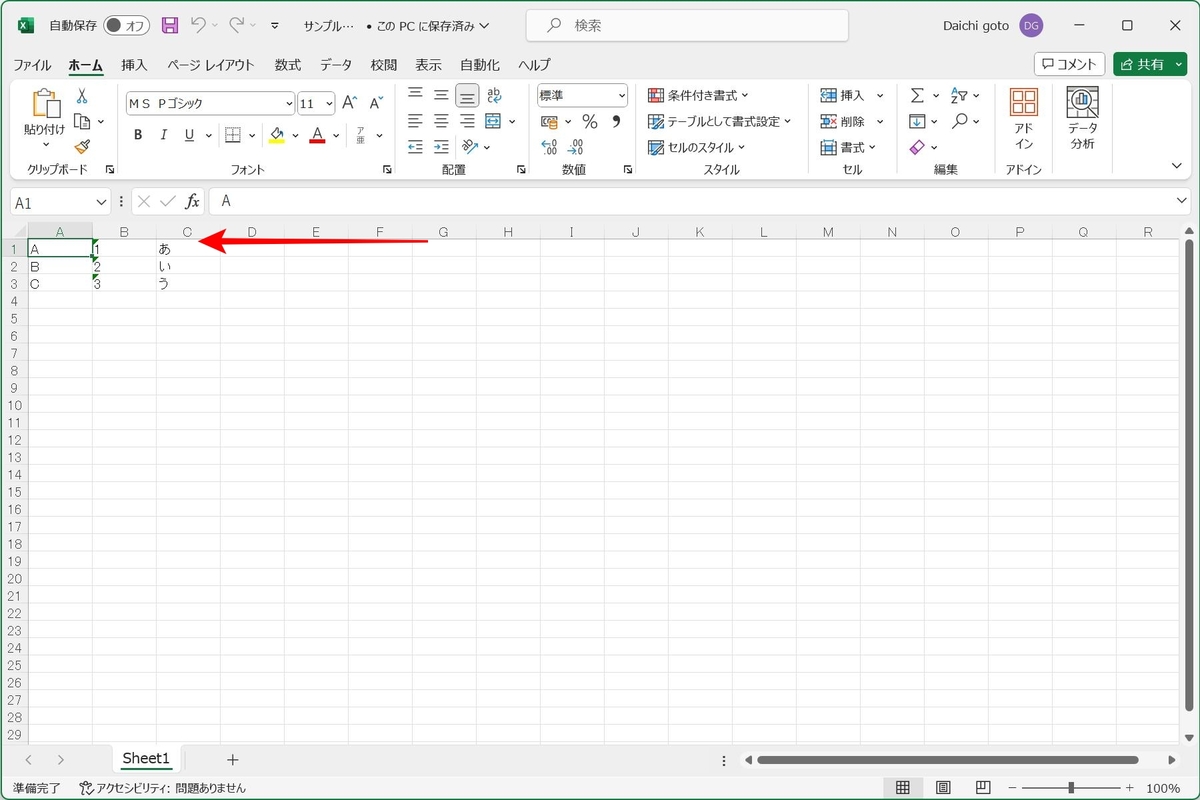The width and height of the screenshot is (1200, 800).
Task: Switch to the 挿入 ribbon tab
Action: click(134, 65)
